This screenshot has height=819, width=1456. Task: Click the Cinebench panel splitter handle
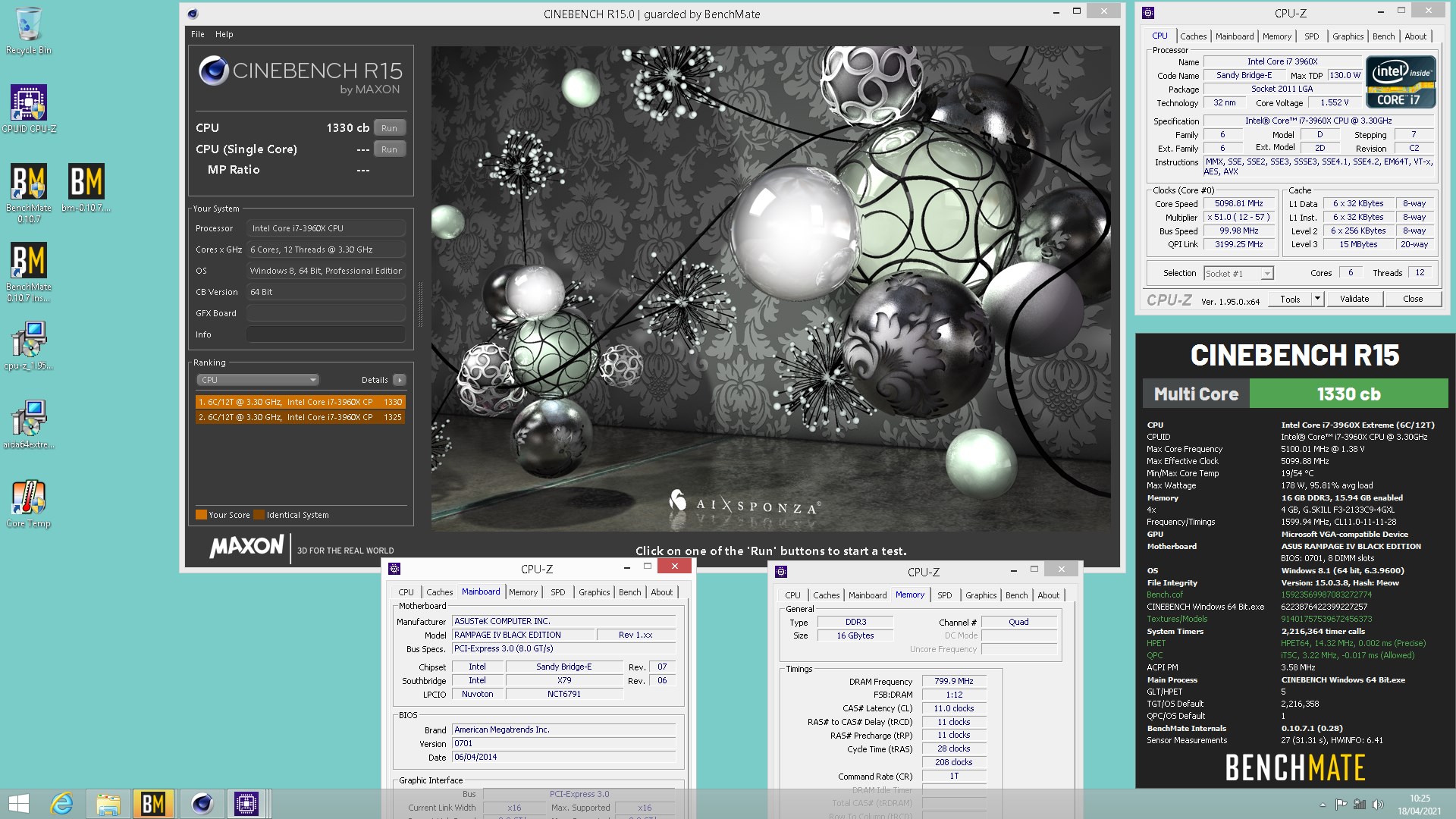[x=420, y=303]
